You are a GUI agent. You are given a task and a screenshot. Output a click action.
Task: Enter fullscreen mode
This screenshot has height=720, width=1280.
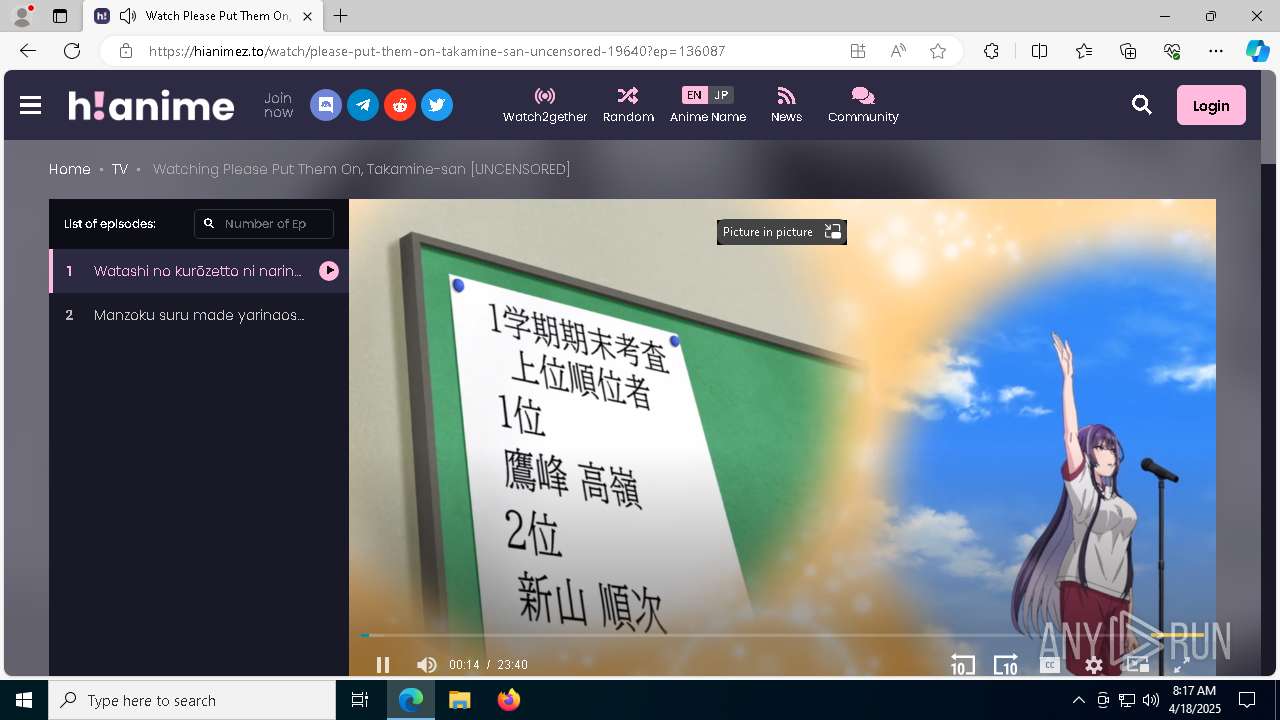(1181, 665)
